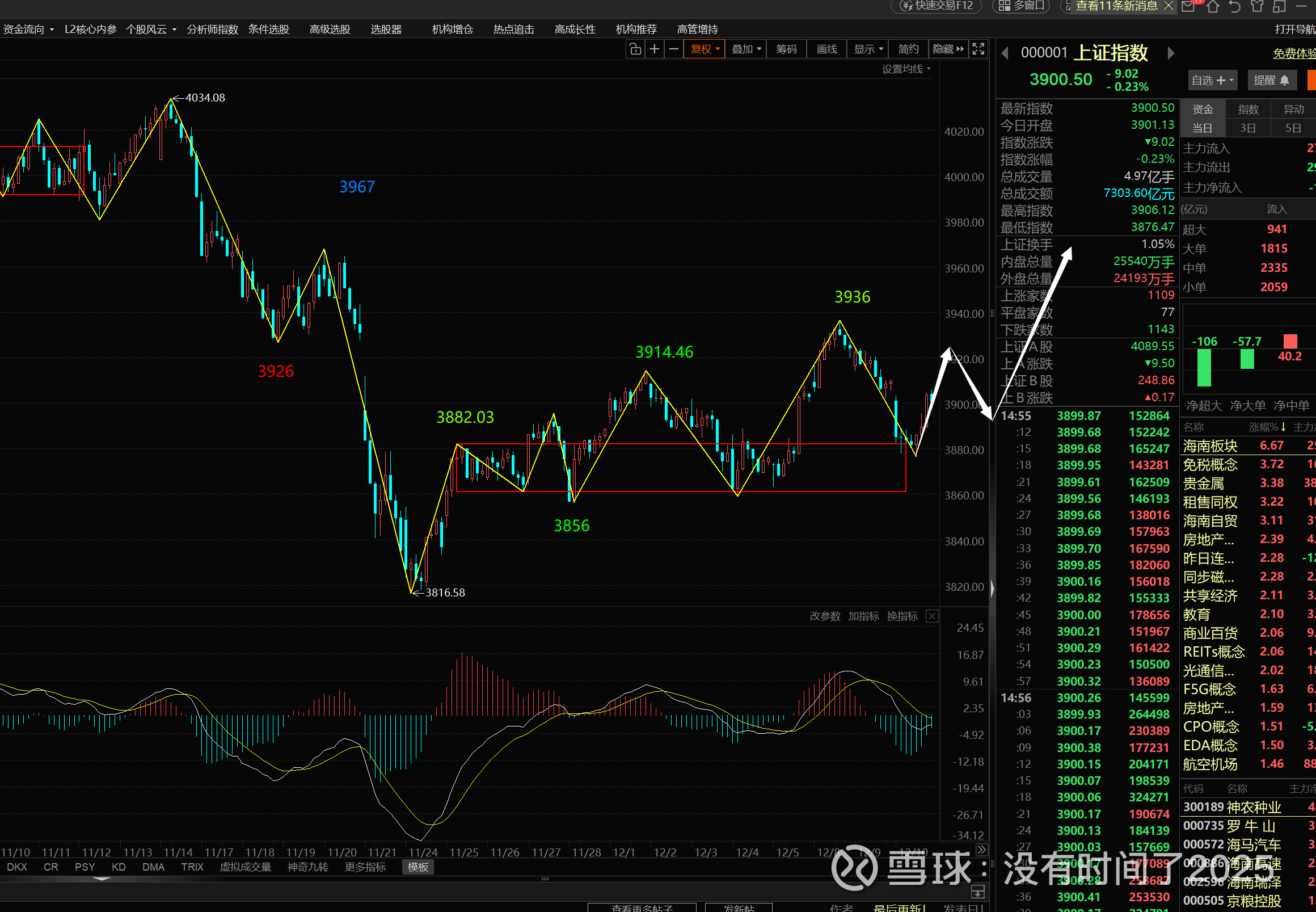
Task: Go to previous stock arrow
Action: 1005,53
